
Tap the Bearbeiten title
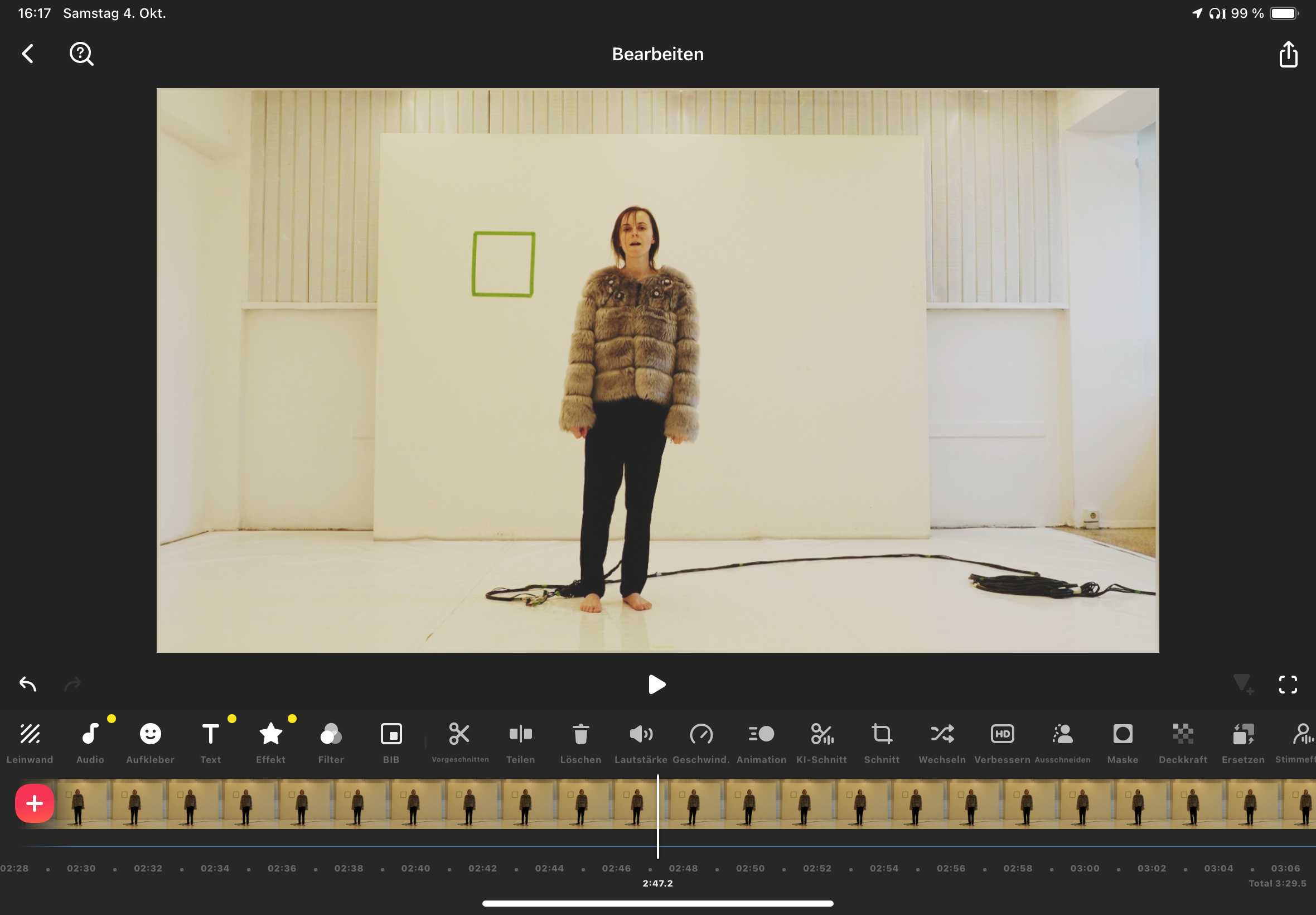pyautogui.click(x=657, y=54)
